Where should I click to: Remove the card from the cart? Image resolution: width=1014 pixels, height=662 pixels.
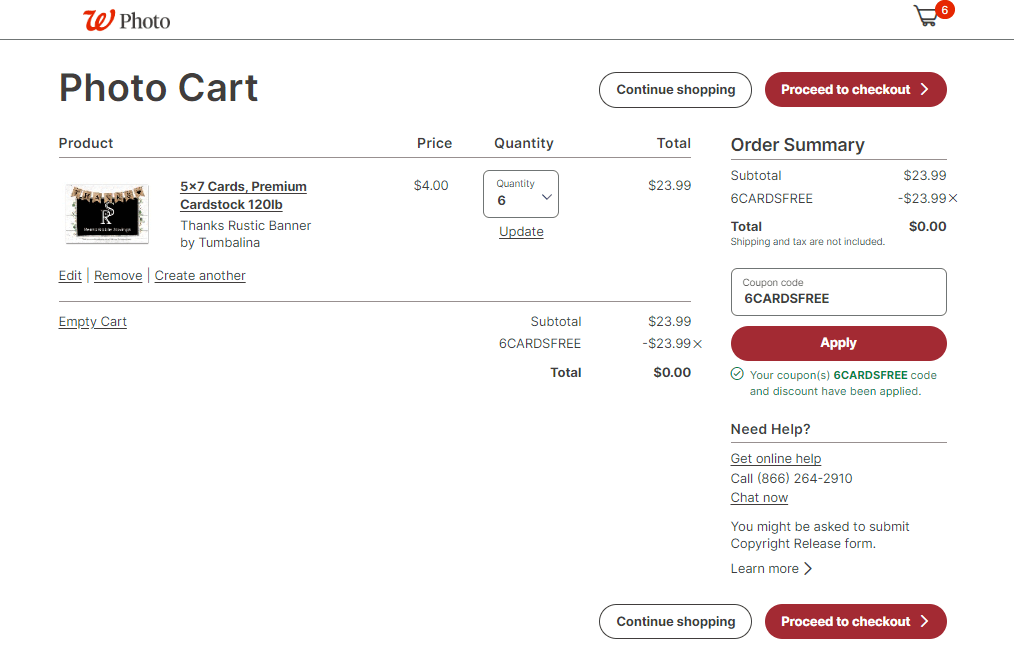[x=118, y=276]
